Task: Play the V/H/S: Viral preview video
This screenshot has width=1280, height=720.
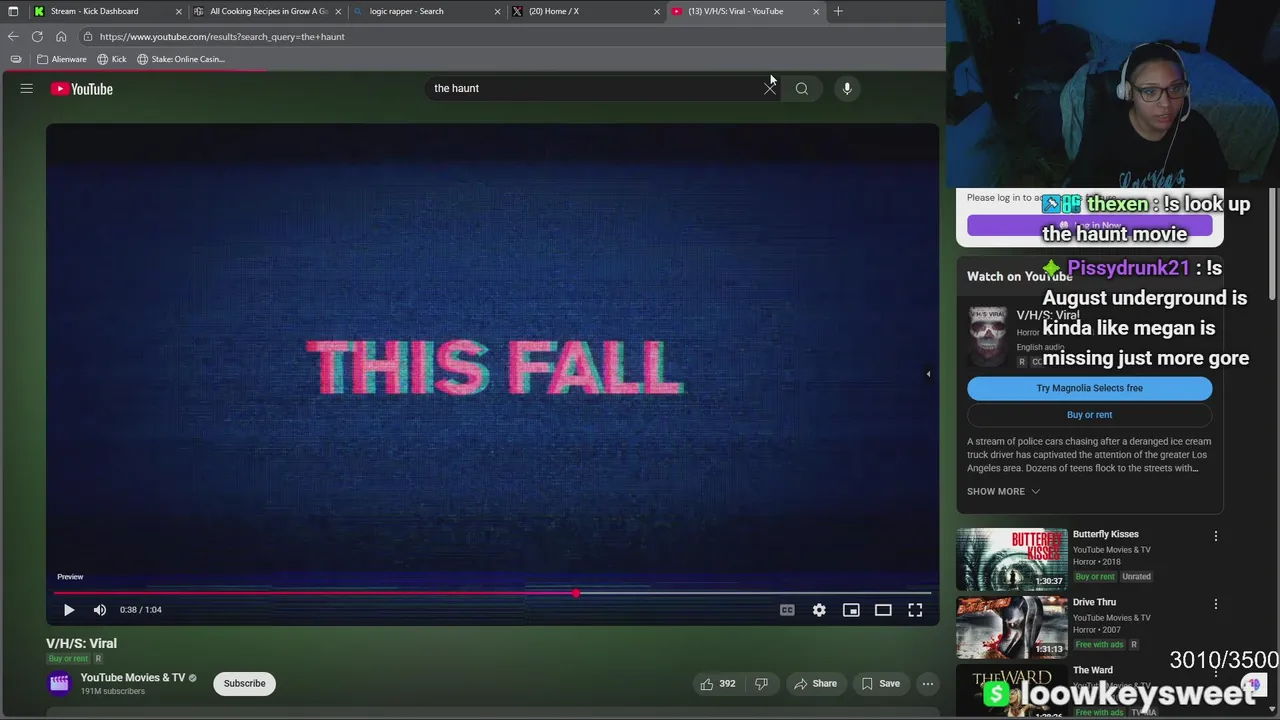Action: pos(69,610)
